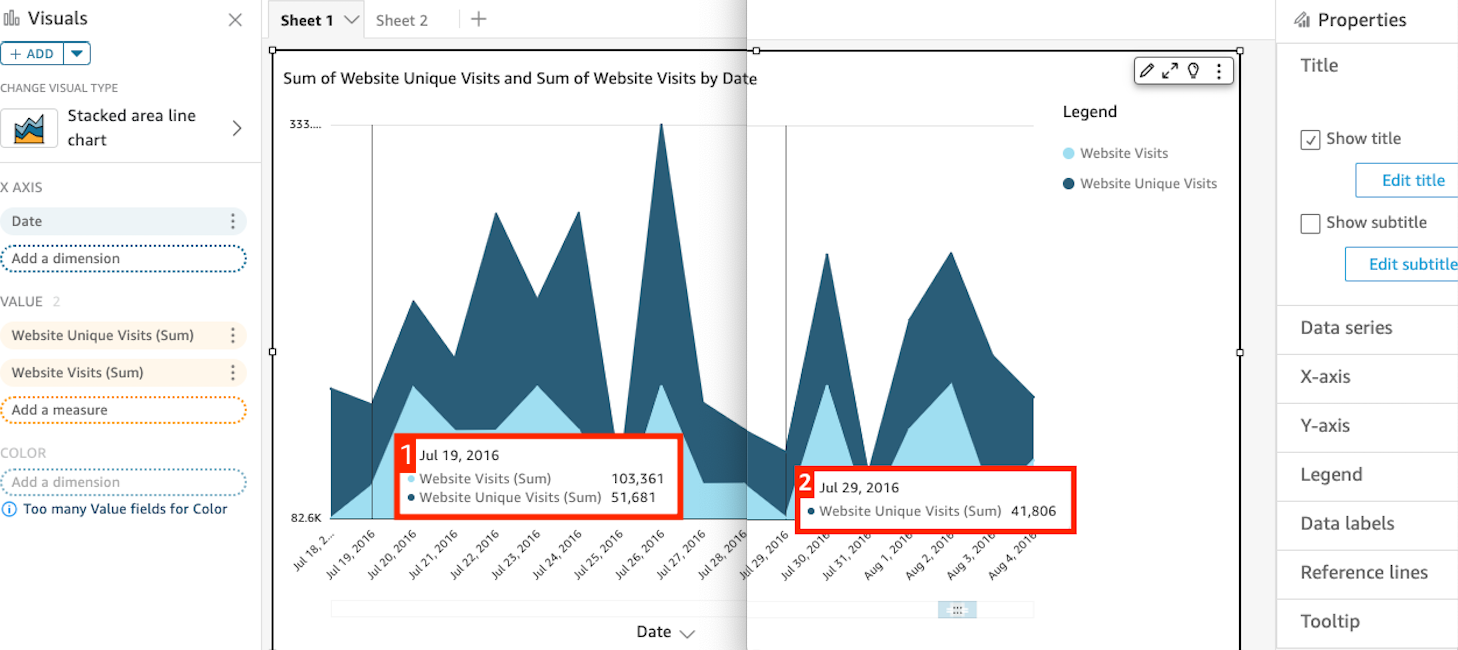Open Date field options menu
1458x650 pixels.
(x=233, y=222)
